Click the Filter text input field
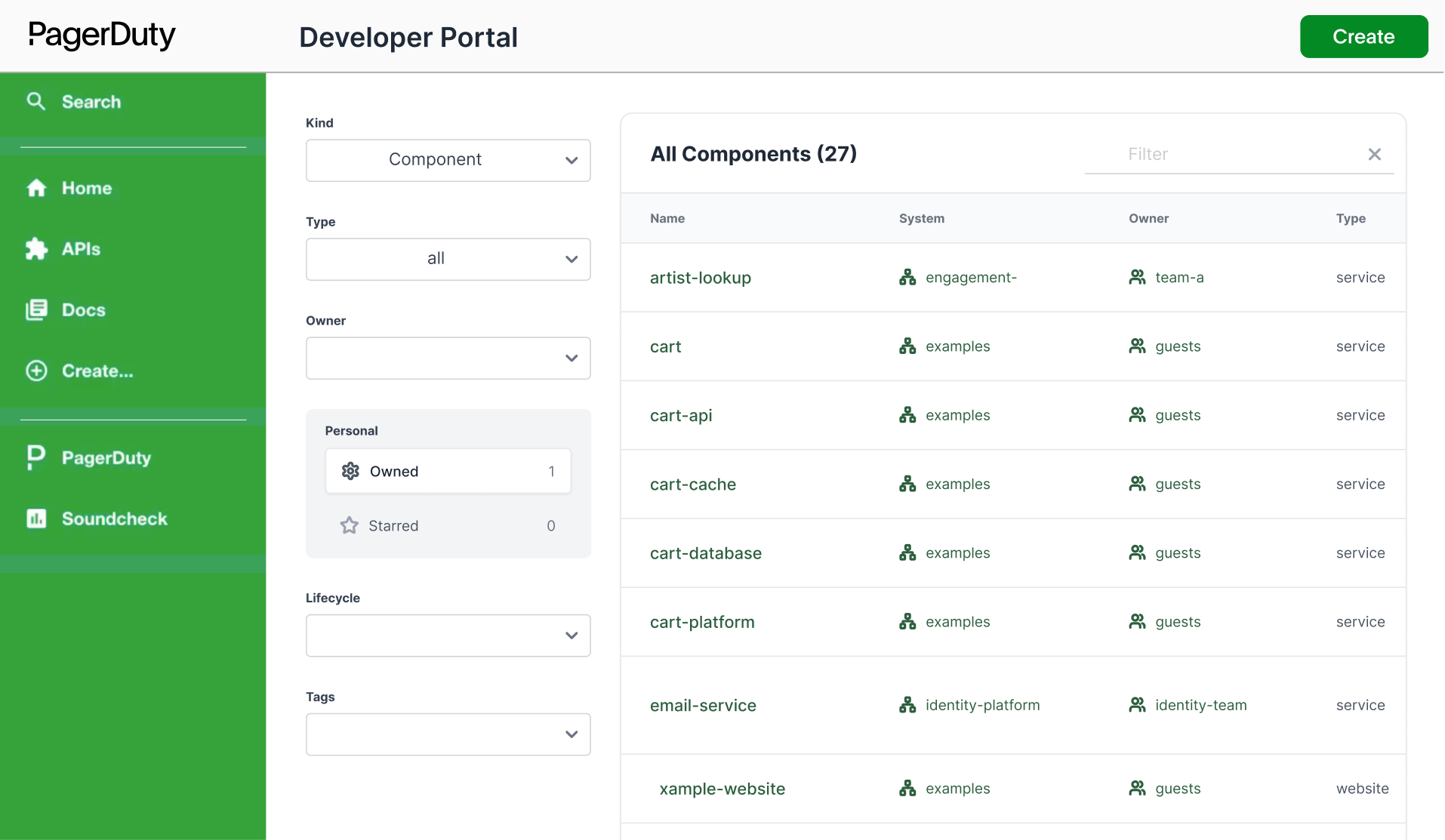Screen dimensions: 1445x840 [x=1223, y=154]
